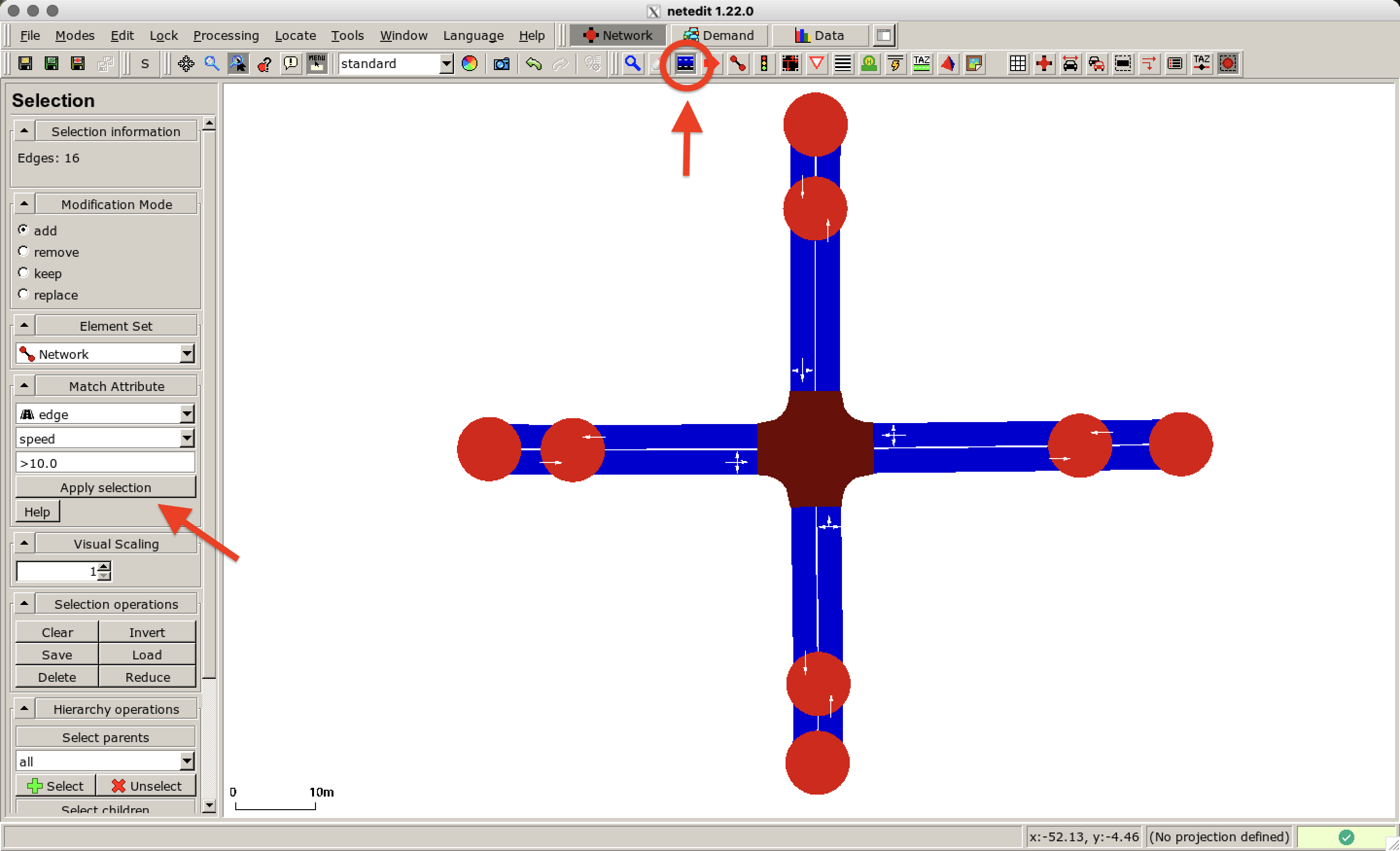Activate TAZ mode in the toolbar

(x=921, y=64)
